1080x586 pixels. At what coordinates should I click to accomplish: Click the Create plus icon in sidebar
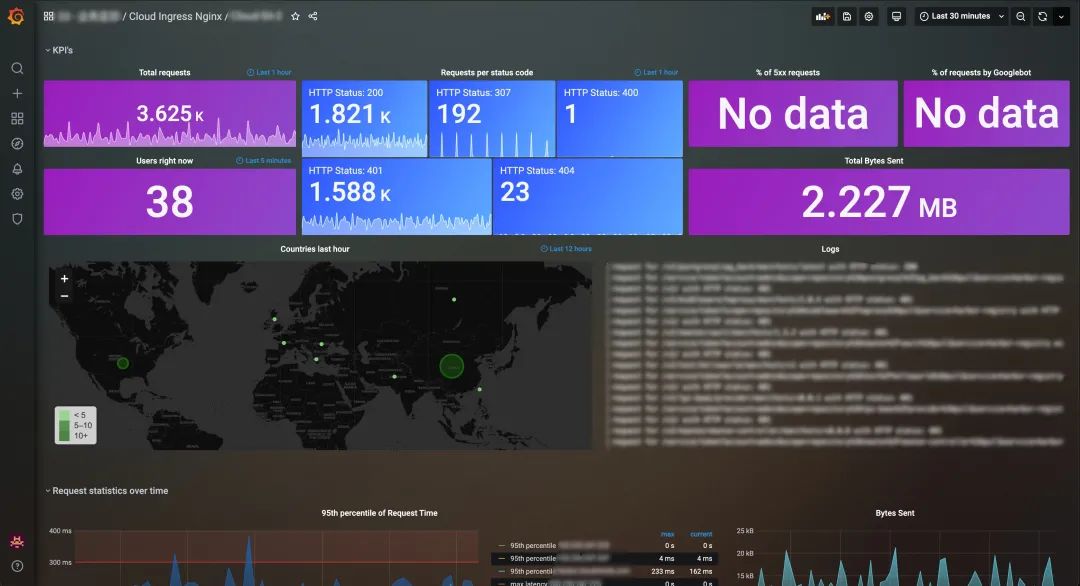click(17, 94)
